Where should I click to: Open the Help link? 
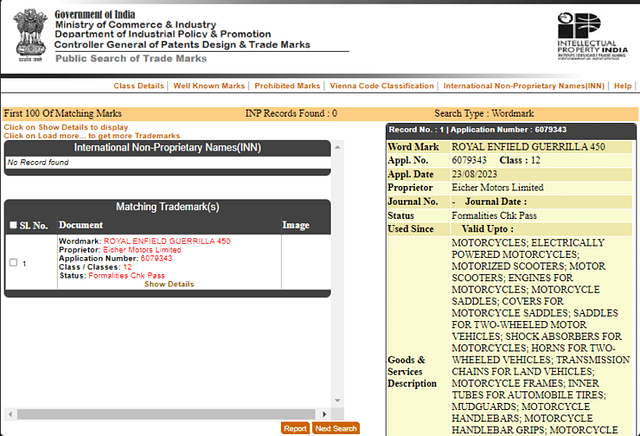(622, 86)
